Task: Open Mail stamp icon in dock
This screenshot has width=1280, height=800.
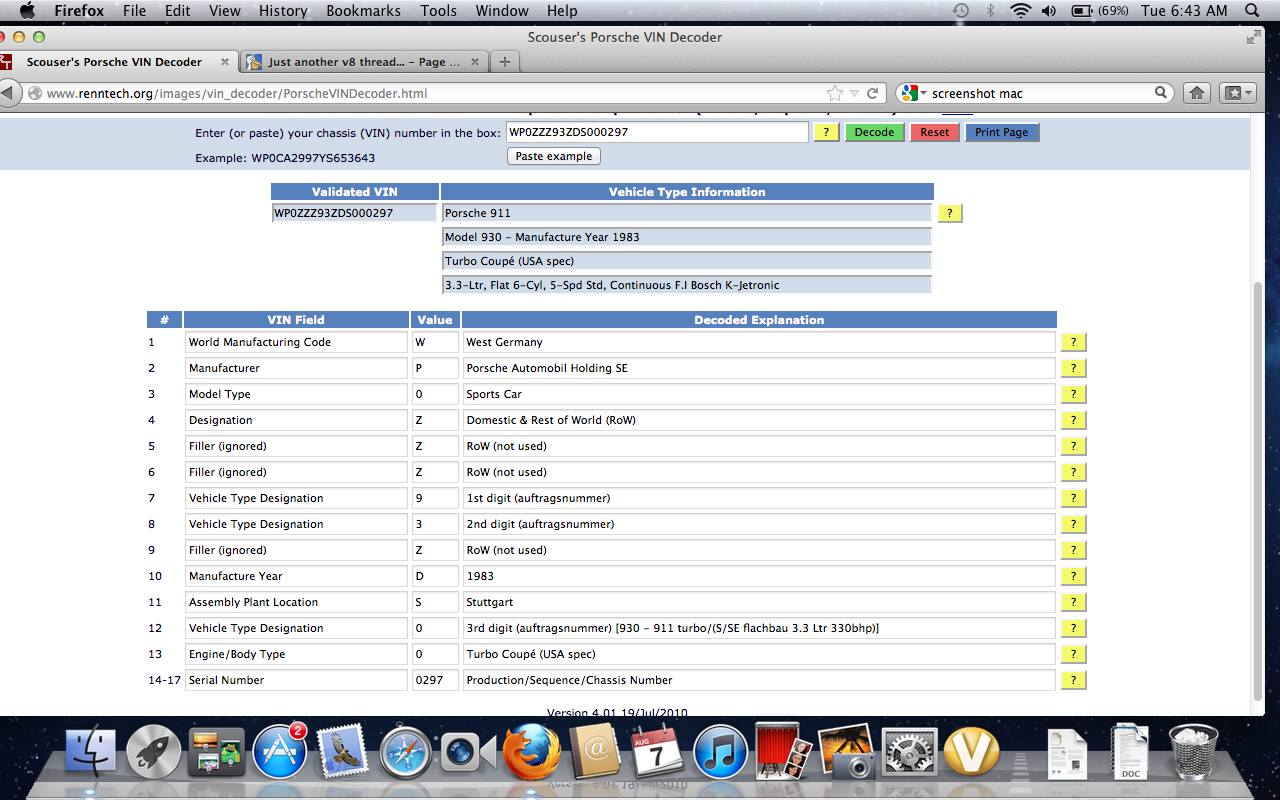Action: [x=343, y=752]
